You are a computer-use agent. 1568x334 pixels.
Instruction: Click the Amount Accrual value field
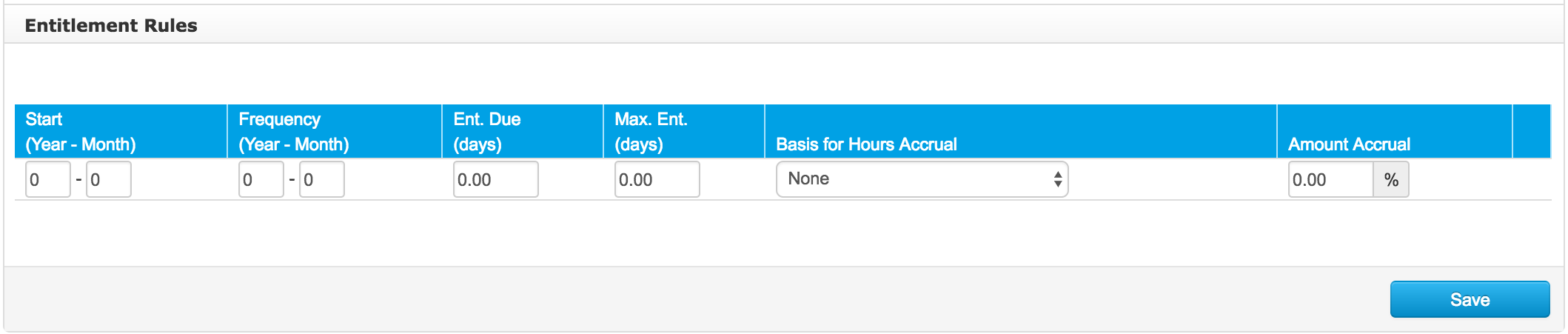1331,179
